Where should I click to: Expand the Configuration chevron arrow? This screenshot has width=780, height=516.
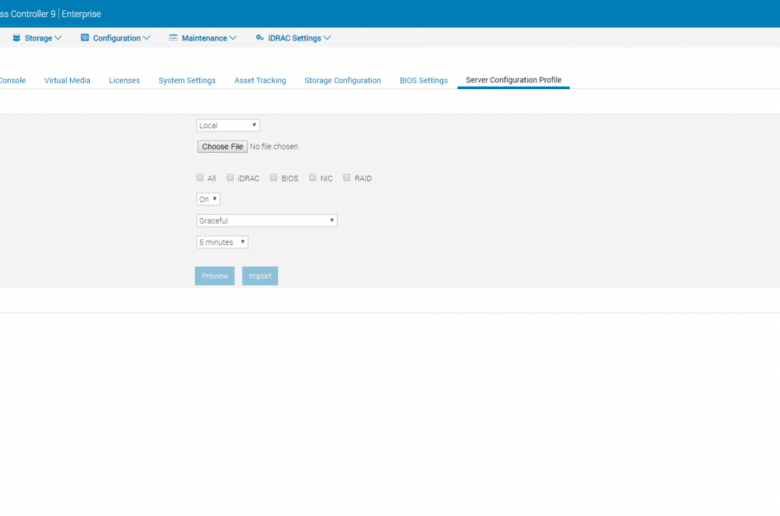(x=146, y=38)
